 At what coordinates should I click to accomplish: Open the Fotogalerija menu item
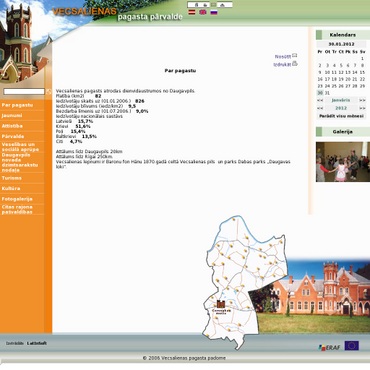(x=17, y=199)
